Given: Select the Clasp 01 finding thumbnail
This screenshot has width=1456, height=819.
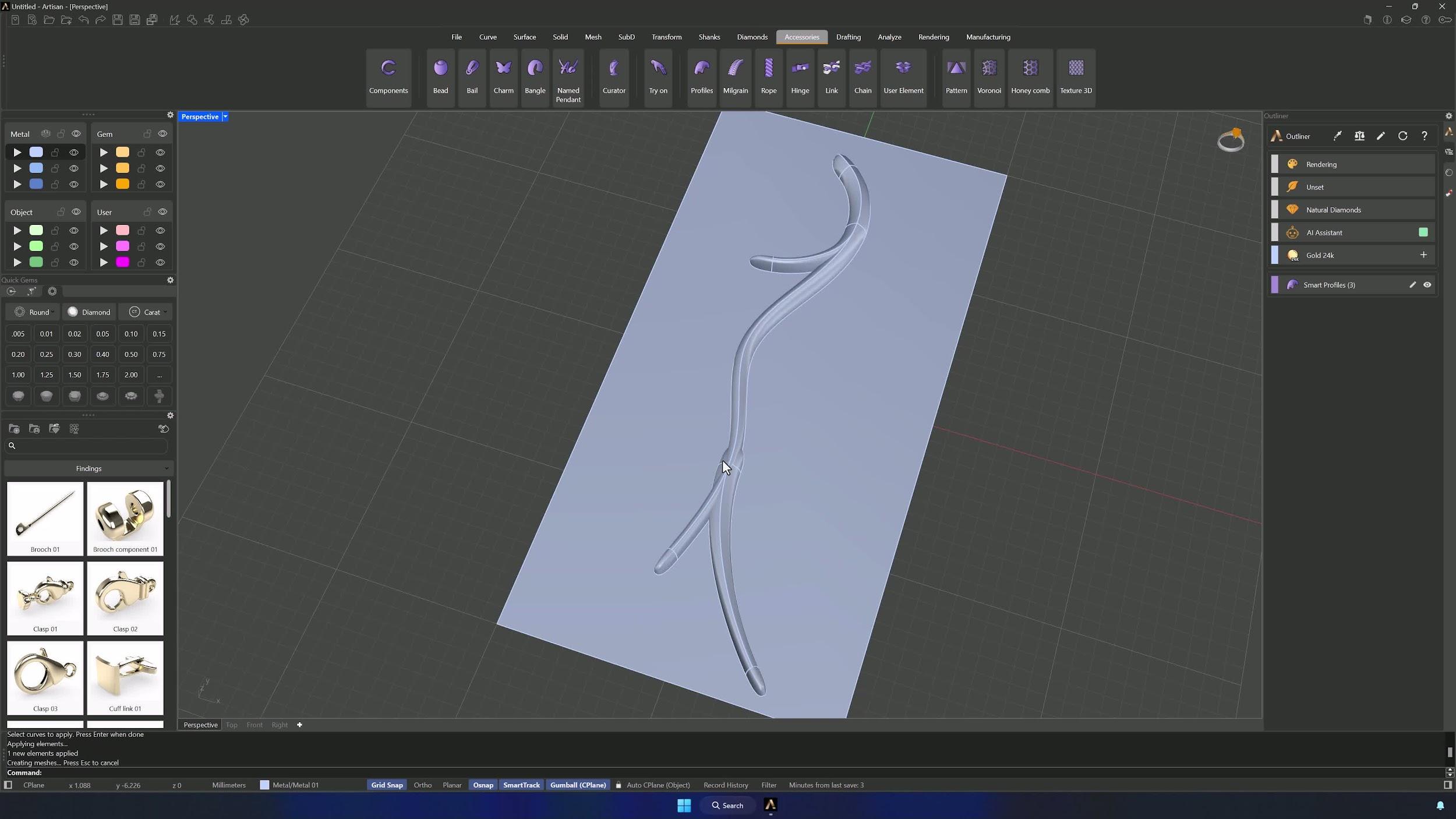Looking at the screenshot, I should point(45,598).
